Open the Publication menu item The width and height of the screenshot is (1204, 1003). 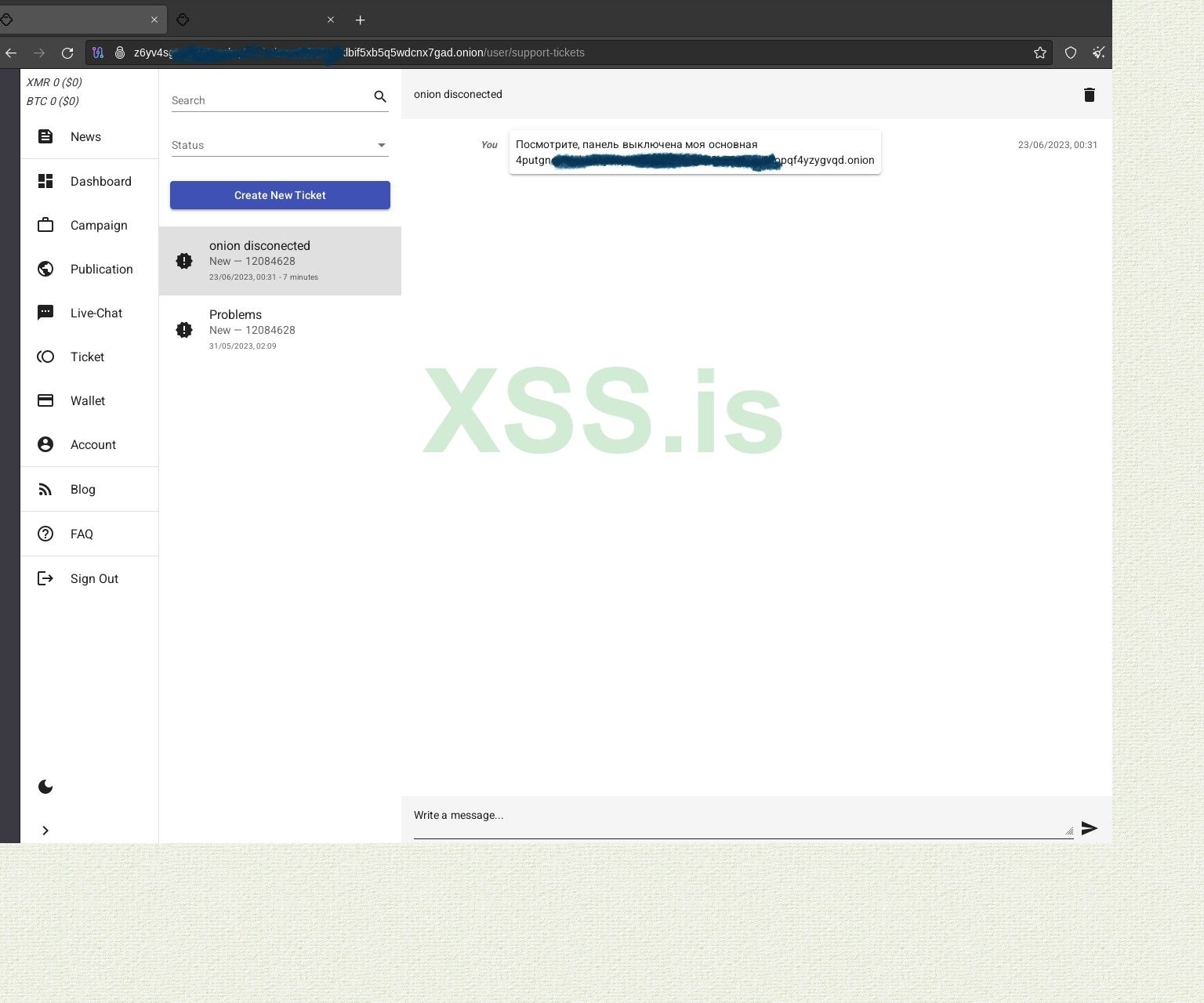pos(89,269)
